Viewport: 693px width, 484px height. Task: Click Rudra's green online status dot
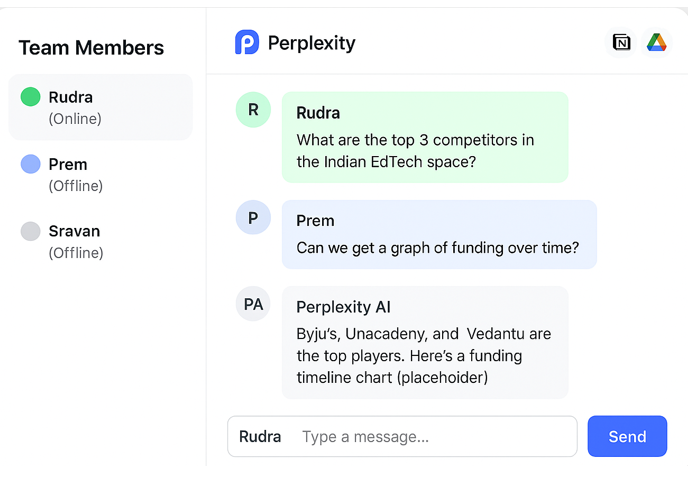point(30,97)
